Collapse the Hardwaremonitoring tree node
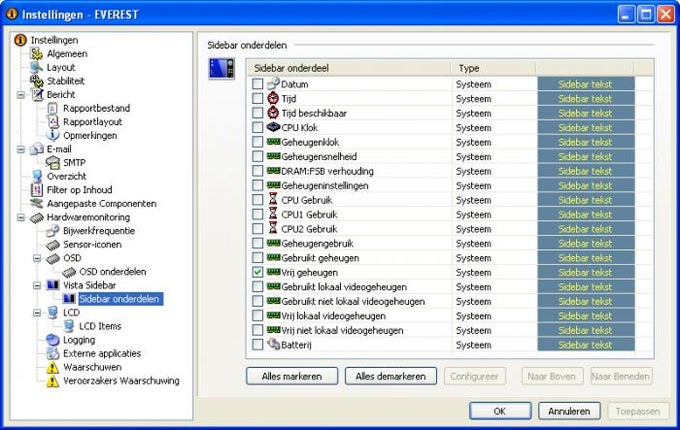Image resolution: width=680 pixels, height=430 pixels. [21, 217]
